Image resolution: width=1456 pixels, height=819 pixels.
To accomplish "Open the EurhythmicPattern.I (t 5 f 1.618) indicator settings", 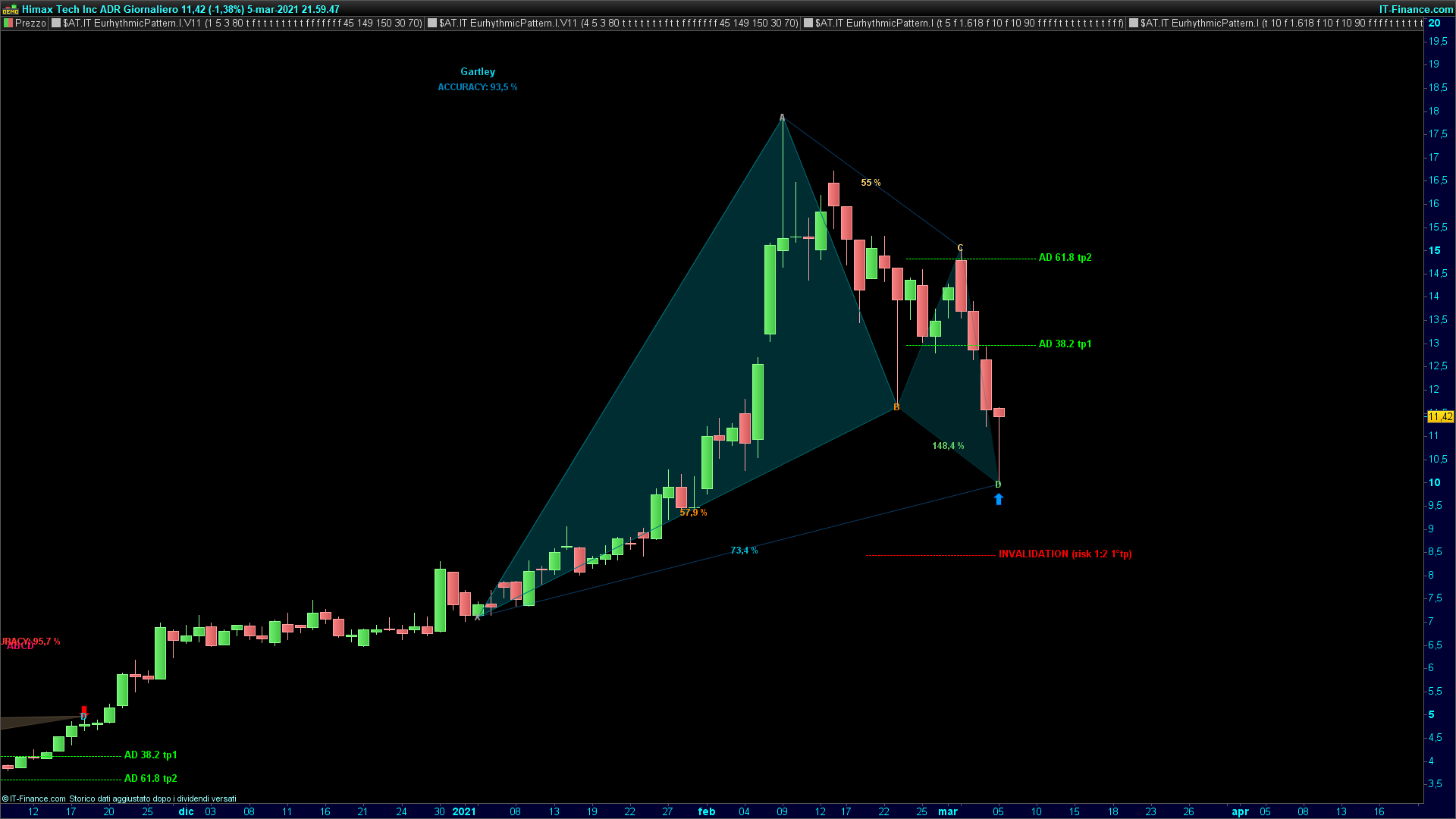I will [x=969, y=23].
